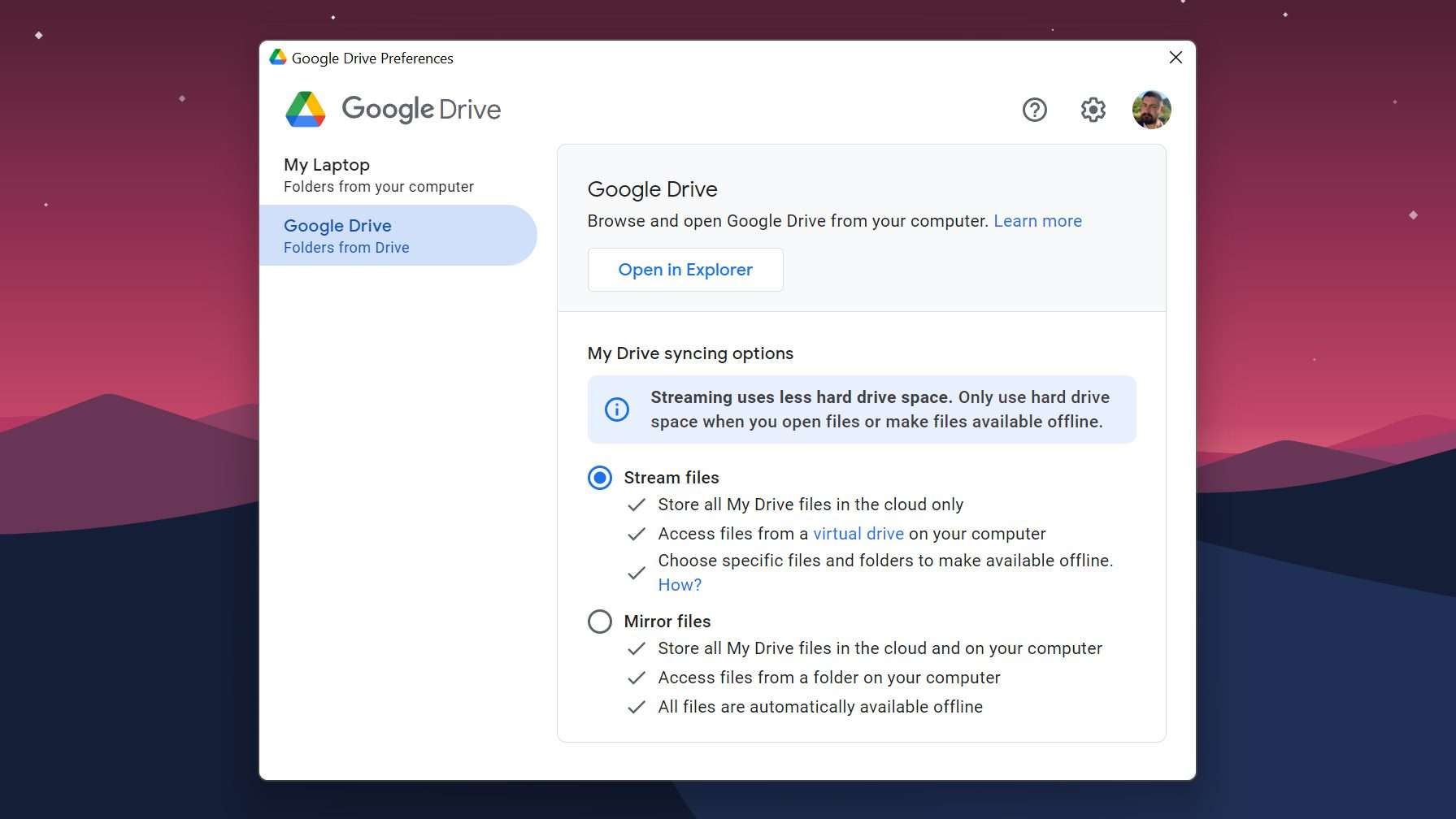Click the checkmark beside 'Access files from a virtual drive'
Screen dimensions: 1456x819
(x=637, y=534)
